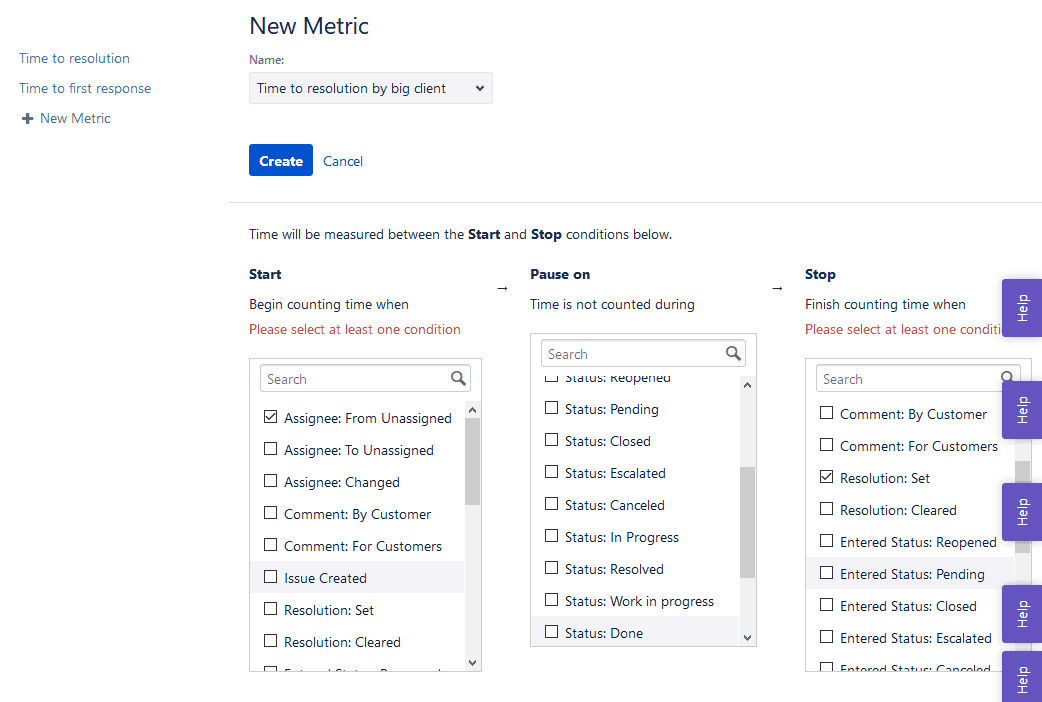The width and height of the screenshot is (1042, 702).
Task: Open Time to first response metric
Action: point(85,88)
